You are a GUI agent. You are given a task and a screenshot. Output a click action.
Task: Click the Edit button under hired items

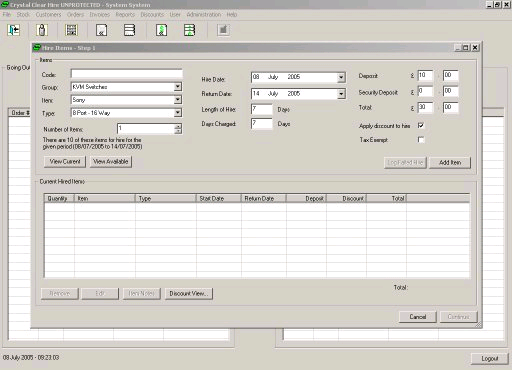(100, 294)
